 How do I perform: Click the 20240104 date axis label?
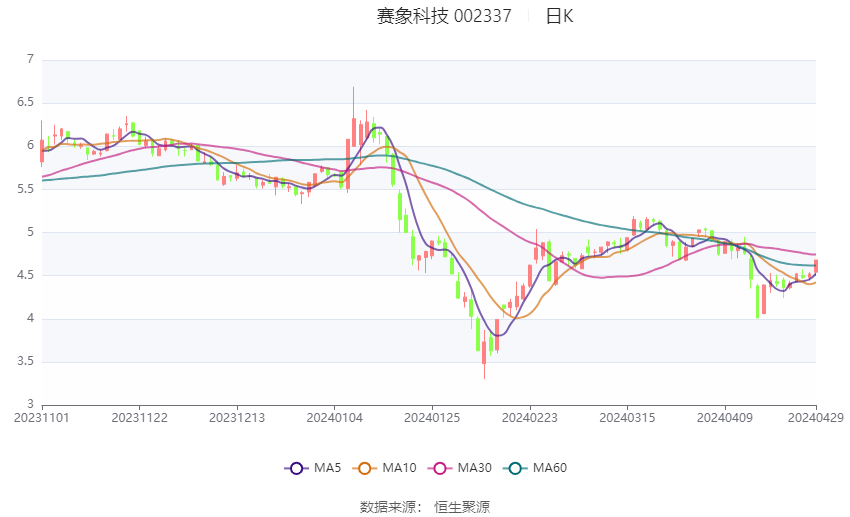pos(334,418)
